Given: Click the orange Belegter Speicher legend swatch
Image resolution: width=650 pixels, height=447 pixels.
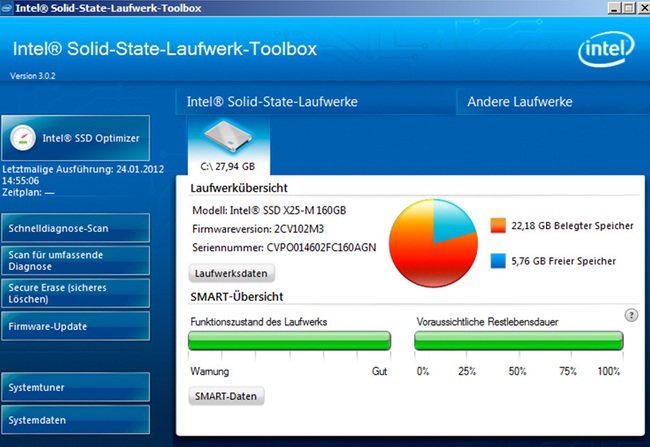Looking at the screenshot, I should pos(498,226).
